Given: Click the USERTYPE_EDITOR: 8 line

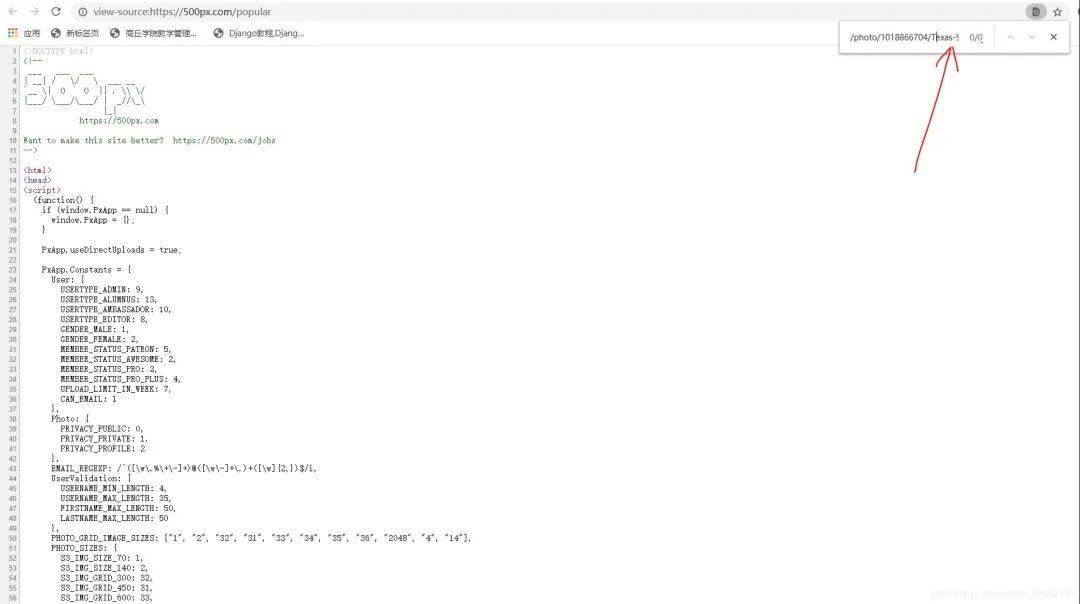Looking at the screenshot, I should tap(103, 320).
